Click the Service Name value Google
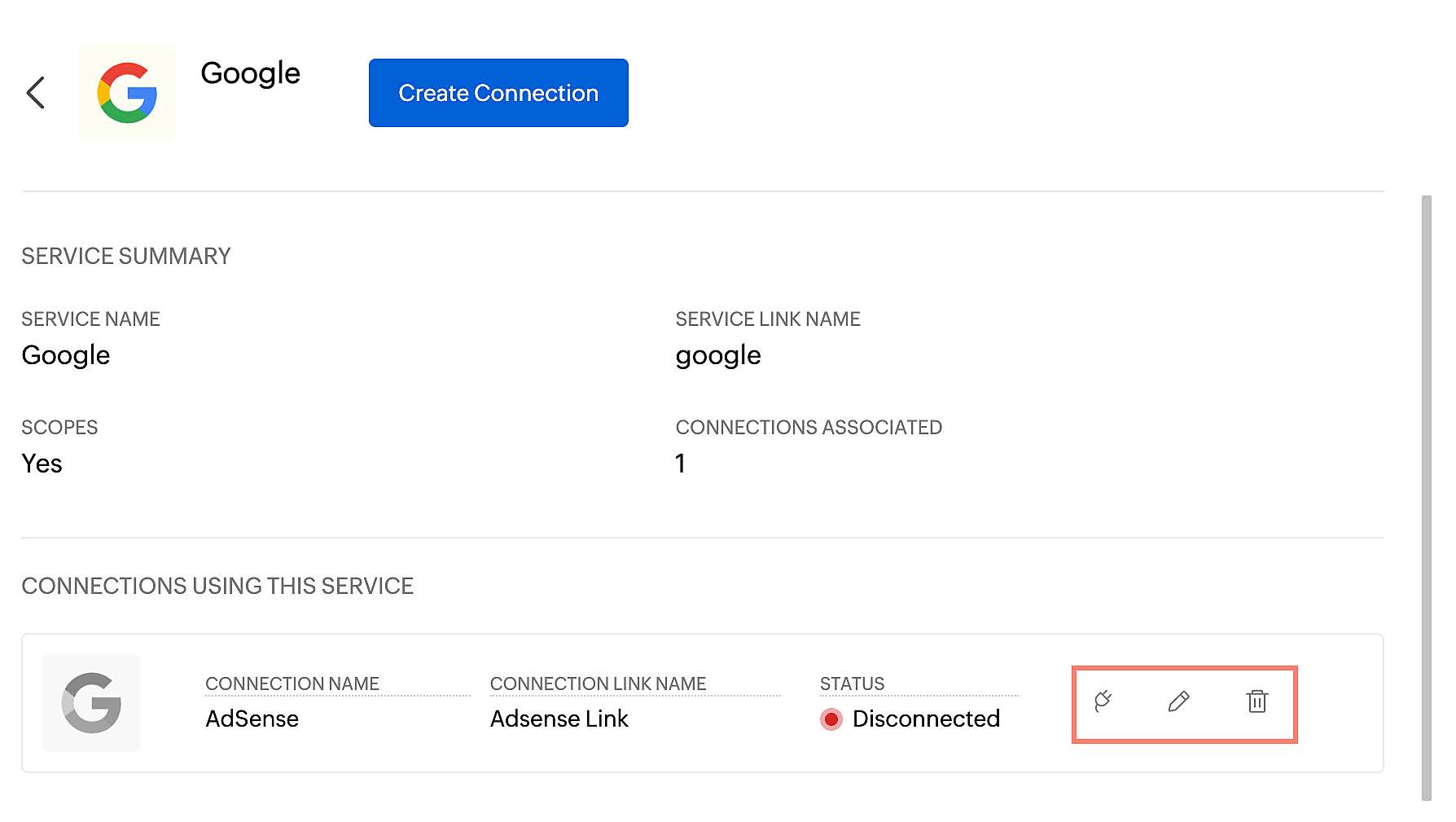Image resolution: width=1456 pixels, height=822 pixels. click(65, 356)
